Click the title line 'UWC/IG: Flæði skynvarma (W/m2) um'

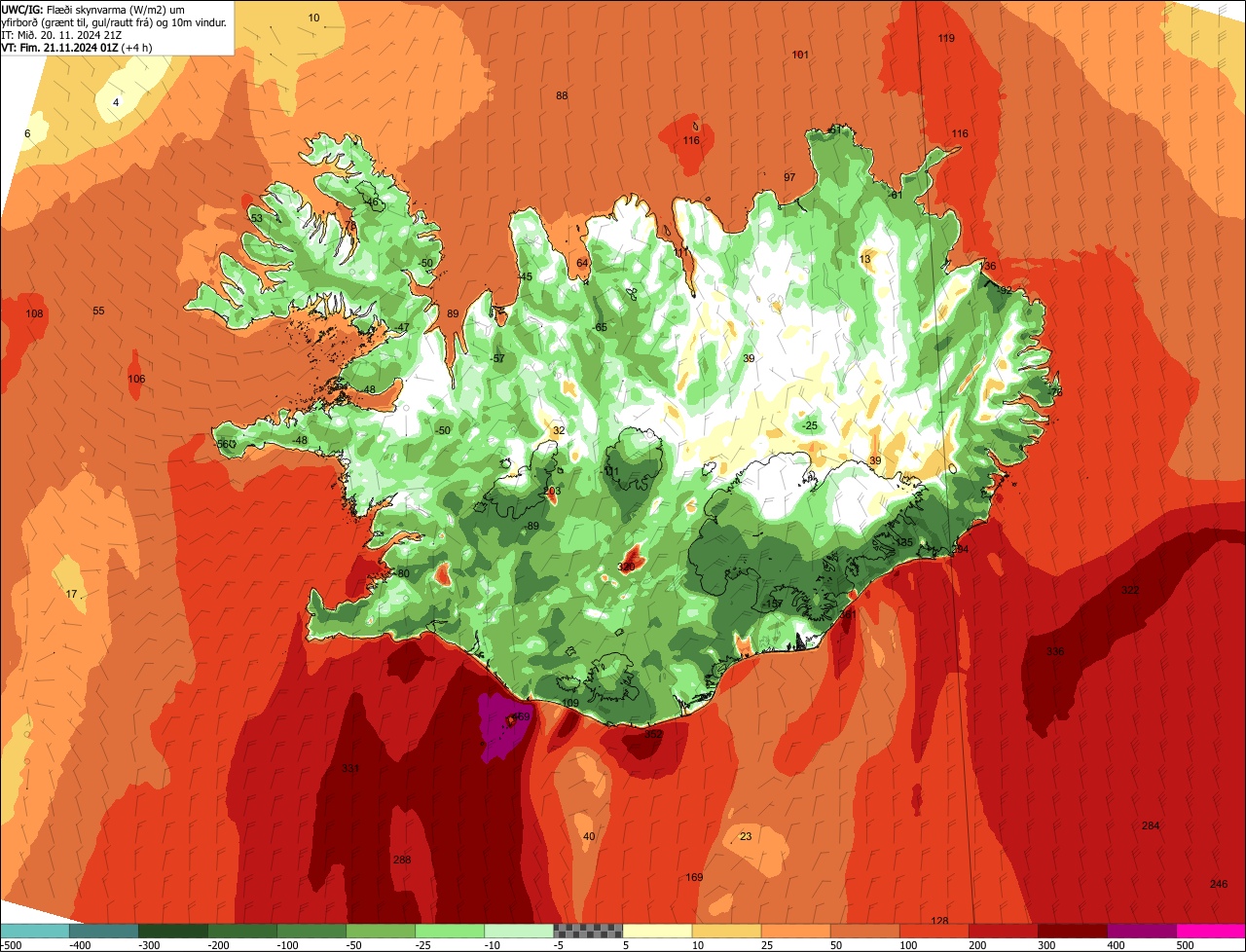coord(93,9)
